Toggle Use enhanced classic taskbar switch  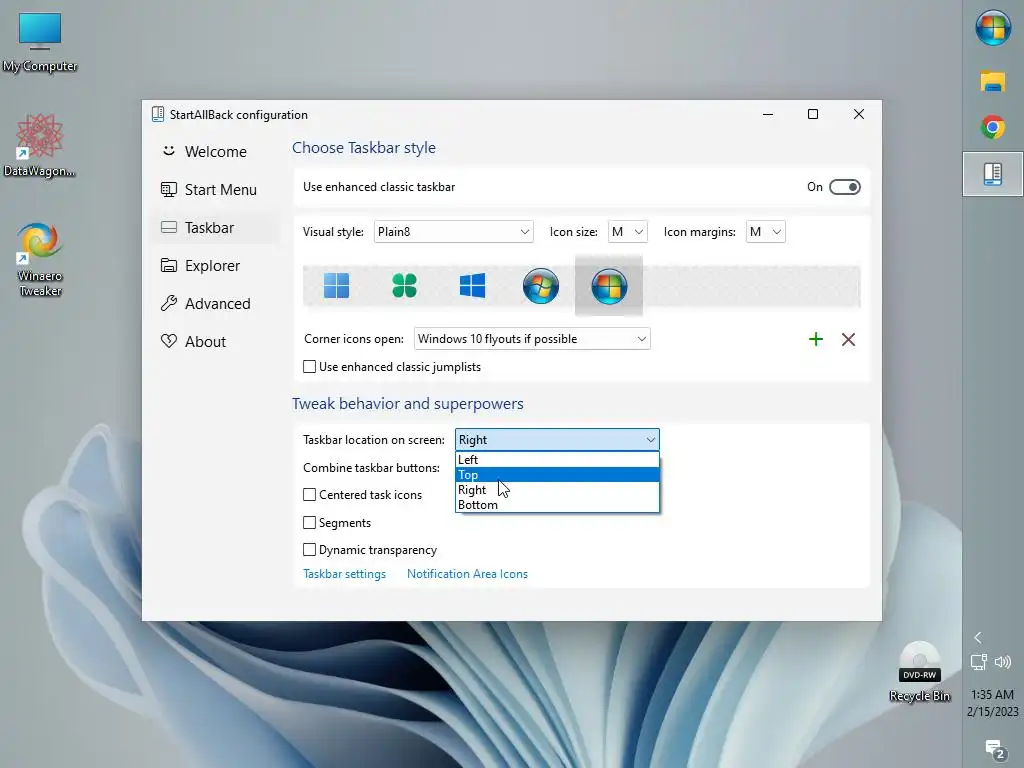[844, 187]
